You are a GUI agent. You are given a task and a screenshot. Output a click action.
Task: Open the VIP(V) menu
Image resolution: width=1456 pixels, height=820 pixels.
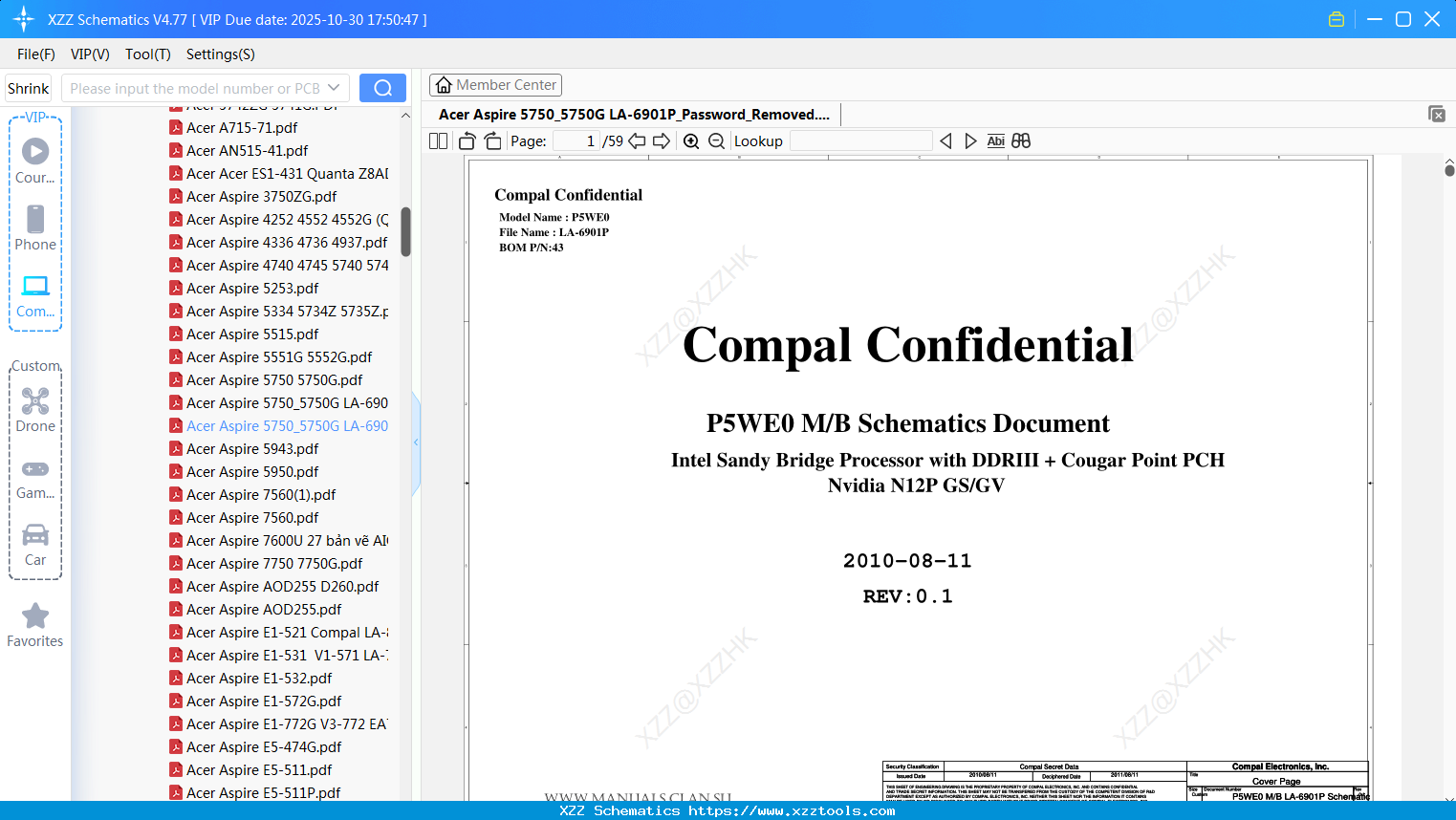click(x=90, y=54)
